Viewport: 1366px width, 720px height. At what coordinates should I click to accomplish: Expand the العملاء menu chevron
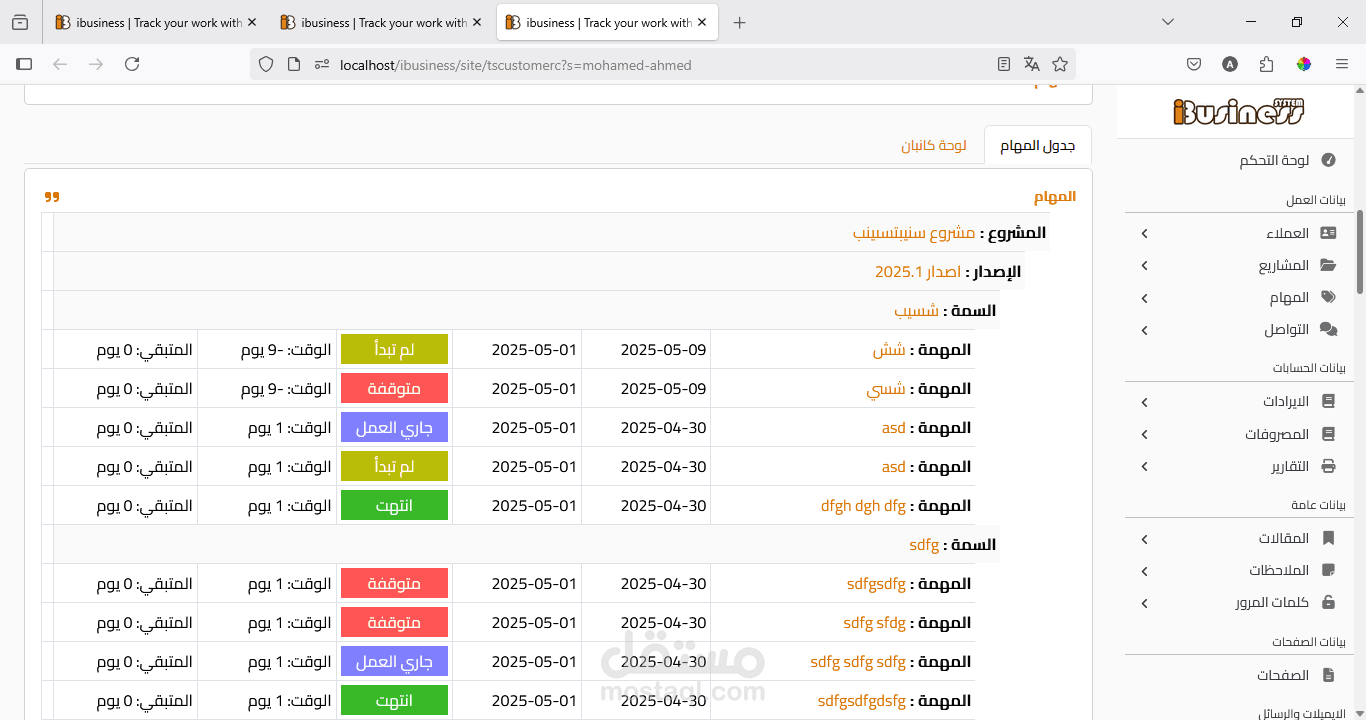1145,233
